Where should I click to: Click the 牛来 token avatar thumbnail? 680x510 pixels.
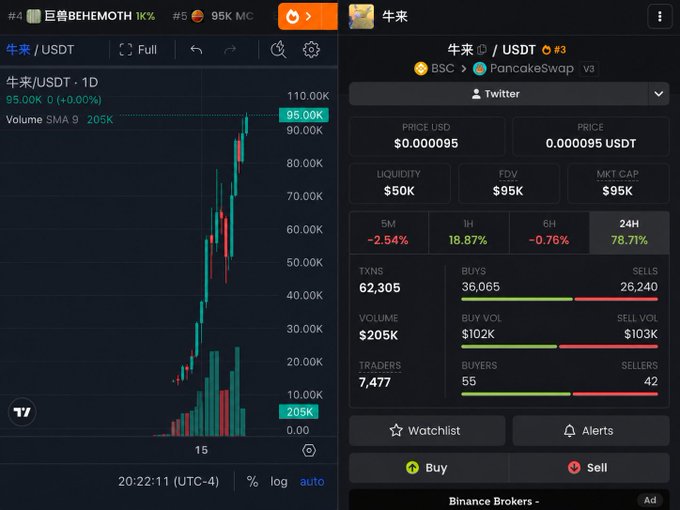pyautogui.click(x=361, y=16)
